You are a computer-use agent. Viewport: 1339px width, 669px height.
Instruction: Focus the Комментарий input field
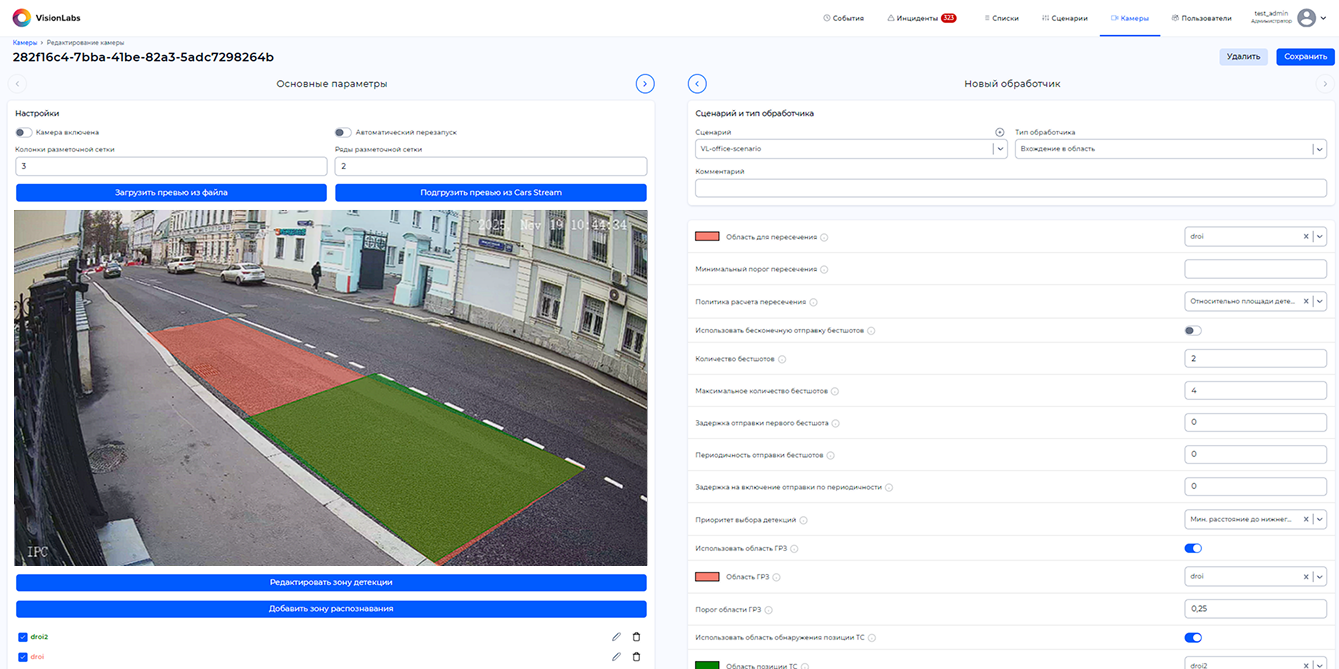[x=1011, y=188]
